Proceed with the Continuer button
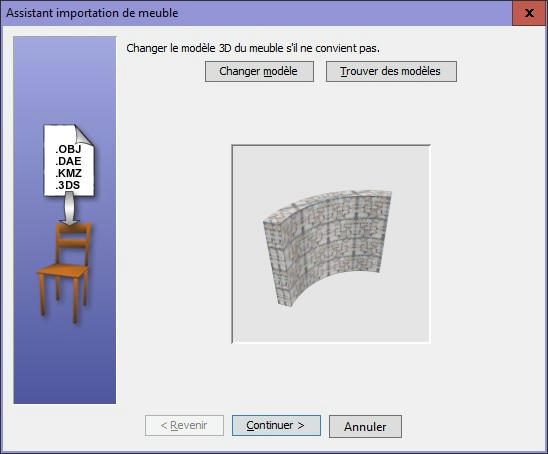The width and height of the screenshot is (548, 454). point(276,425)
